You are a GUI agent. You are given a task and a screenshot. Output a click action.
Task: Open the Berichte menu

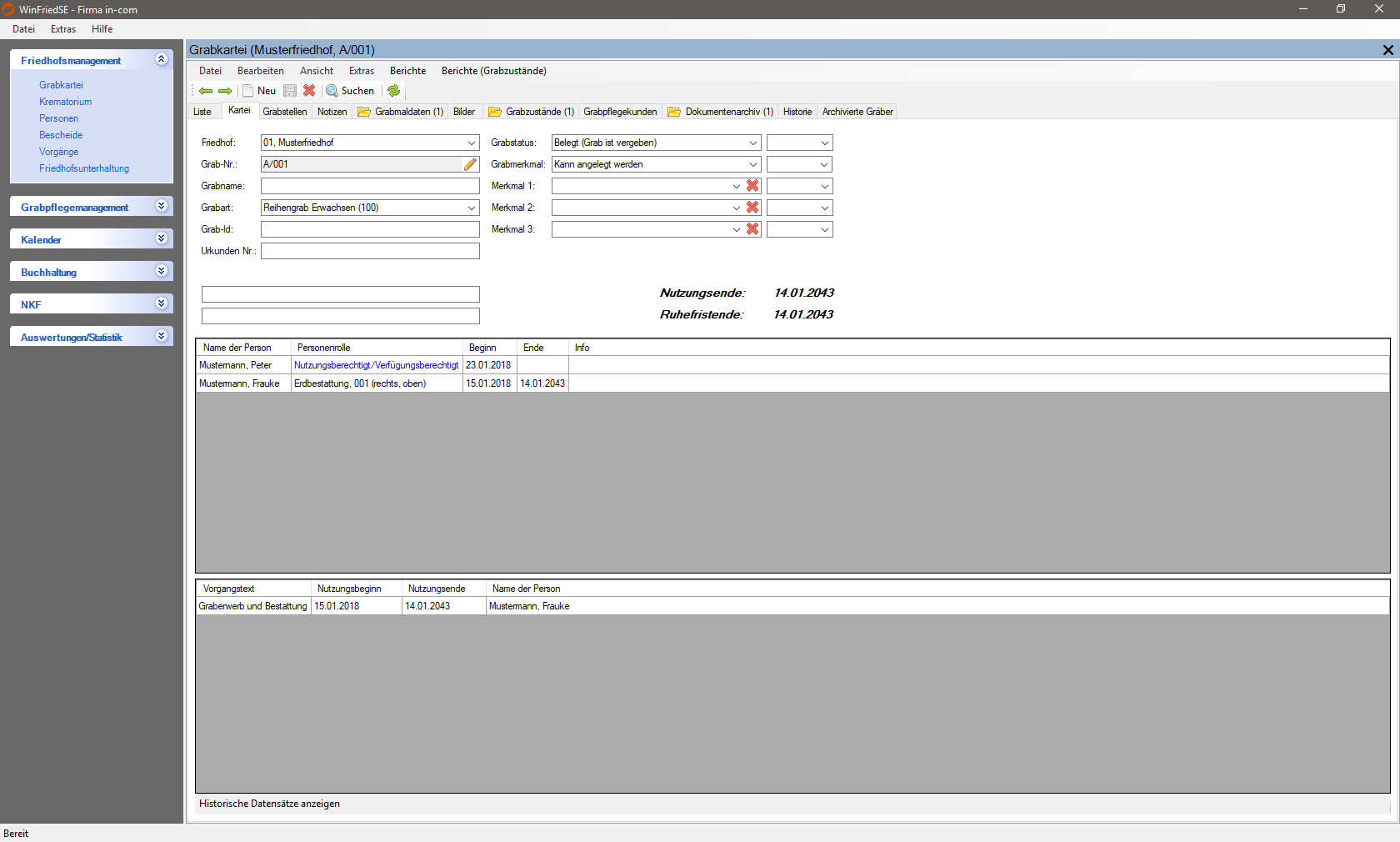pos(407,71)
